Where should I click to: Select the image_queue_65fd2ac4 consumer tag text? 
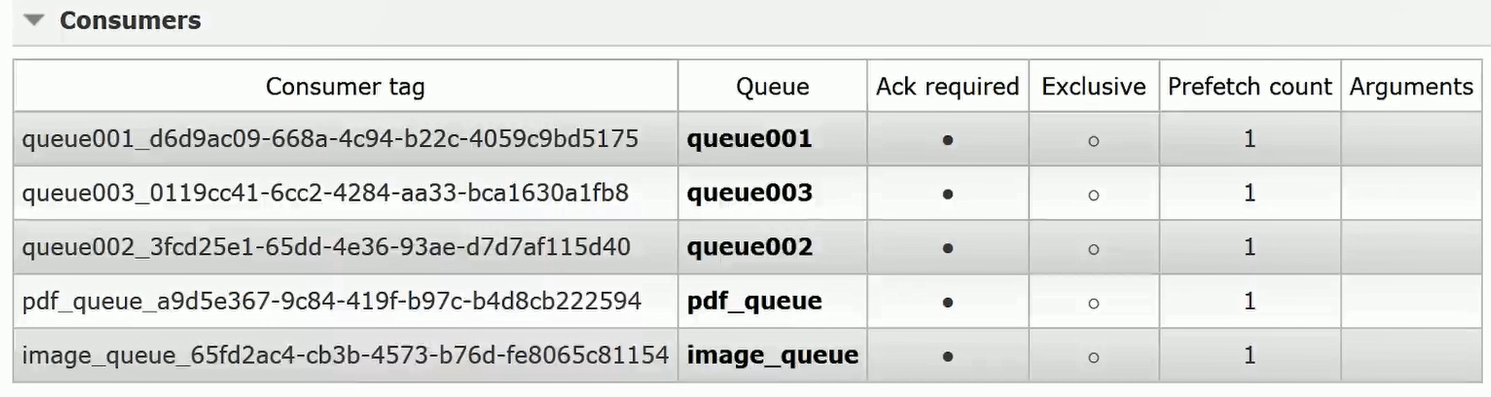345,355
